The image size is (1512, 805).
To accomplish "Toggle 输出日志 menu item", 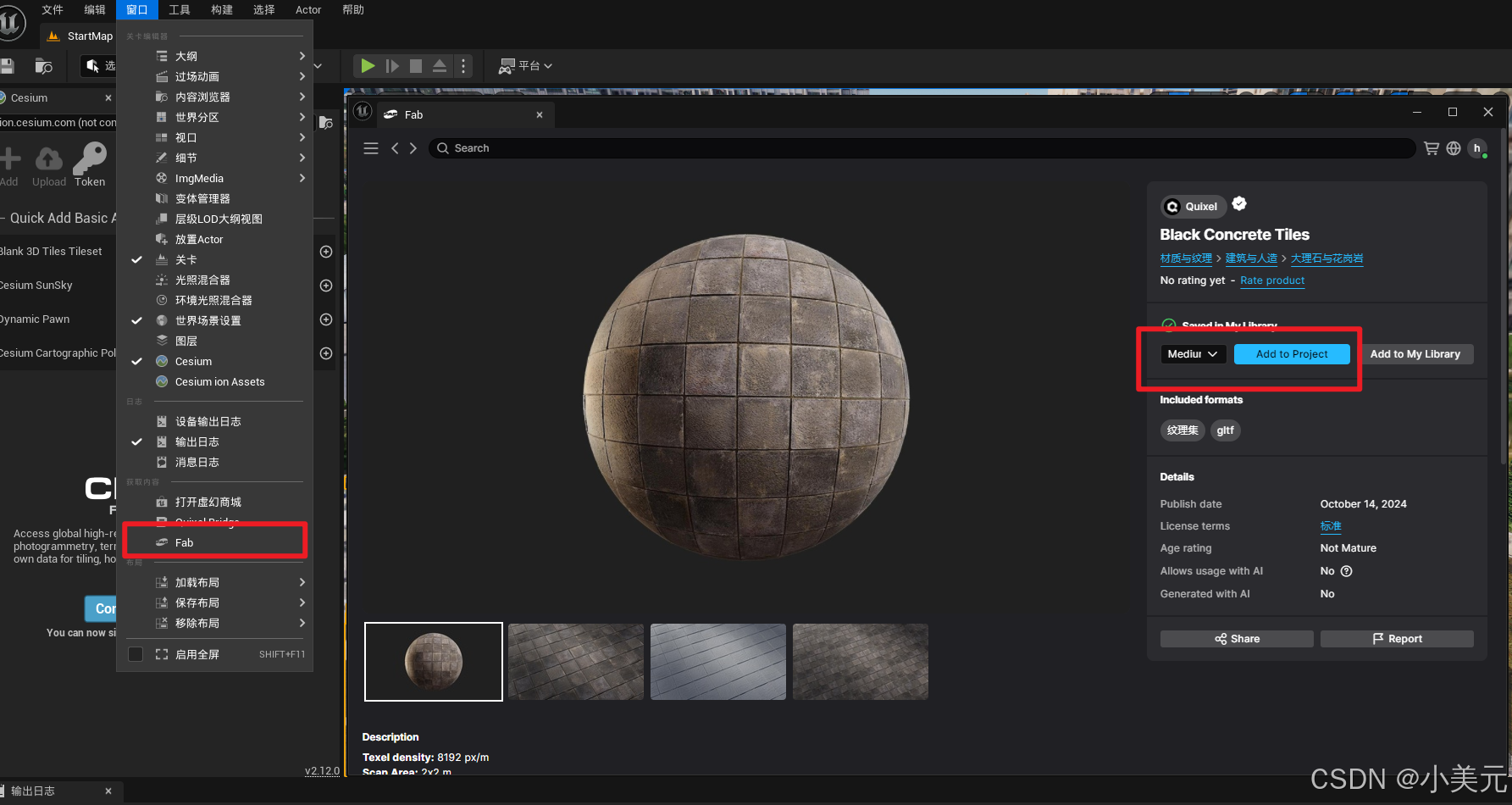I will (215, 441).
